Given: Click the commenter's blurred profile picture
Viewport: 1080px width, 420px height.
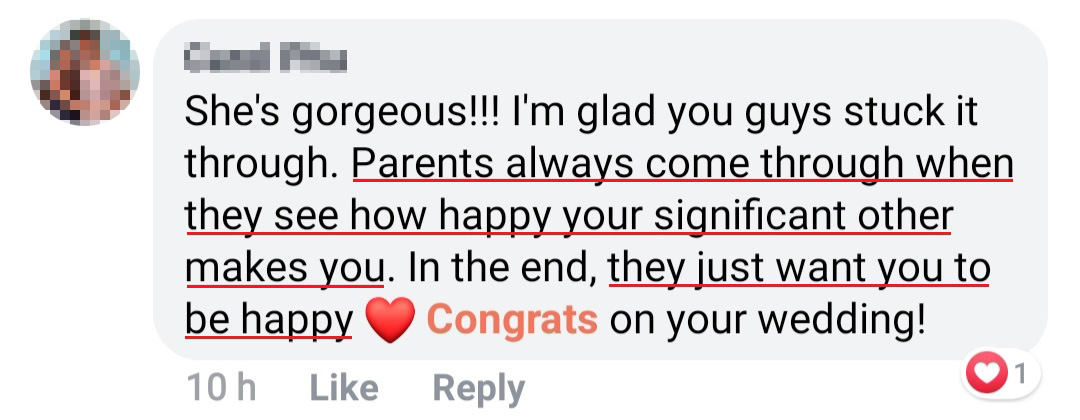Looking at the screenshot, I should tap(84, 77).
